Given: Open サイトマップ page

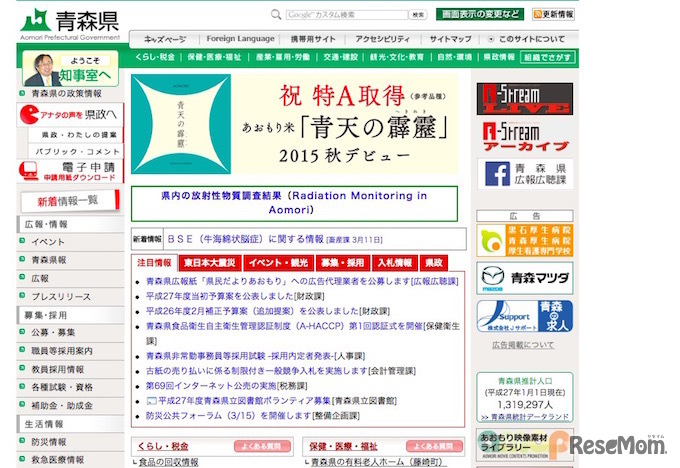Looking at the screenshot, I should [x=451, y=39].
